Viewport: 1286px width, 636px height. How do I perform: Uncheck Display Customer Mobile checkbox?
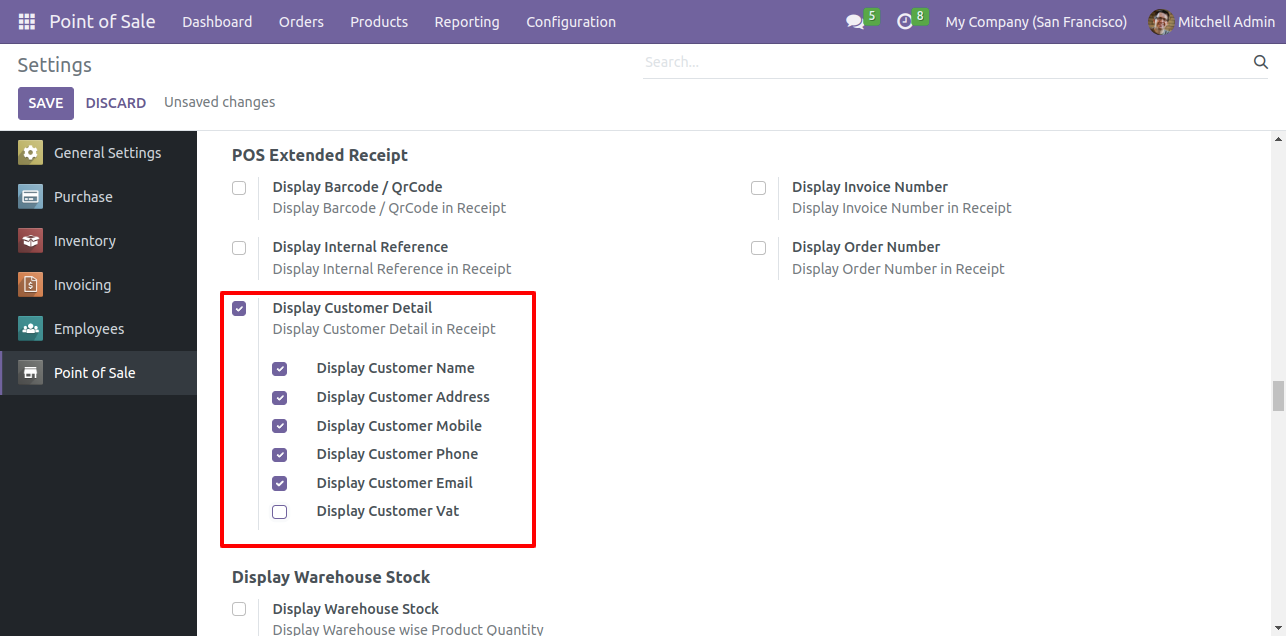pos(280,426)
